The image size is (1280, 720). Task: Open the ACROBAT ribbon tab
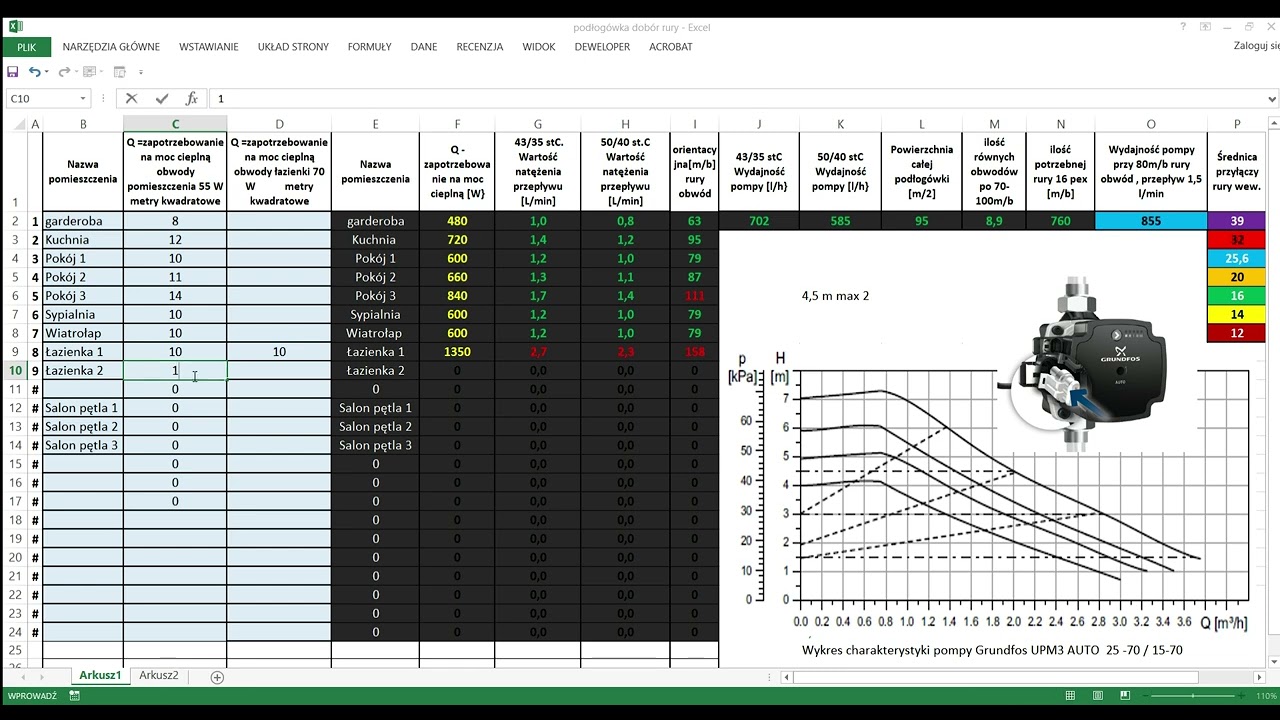(671, 47)
